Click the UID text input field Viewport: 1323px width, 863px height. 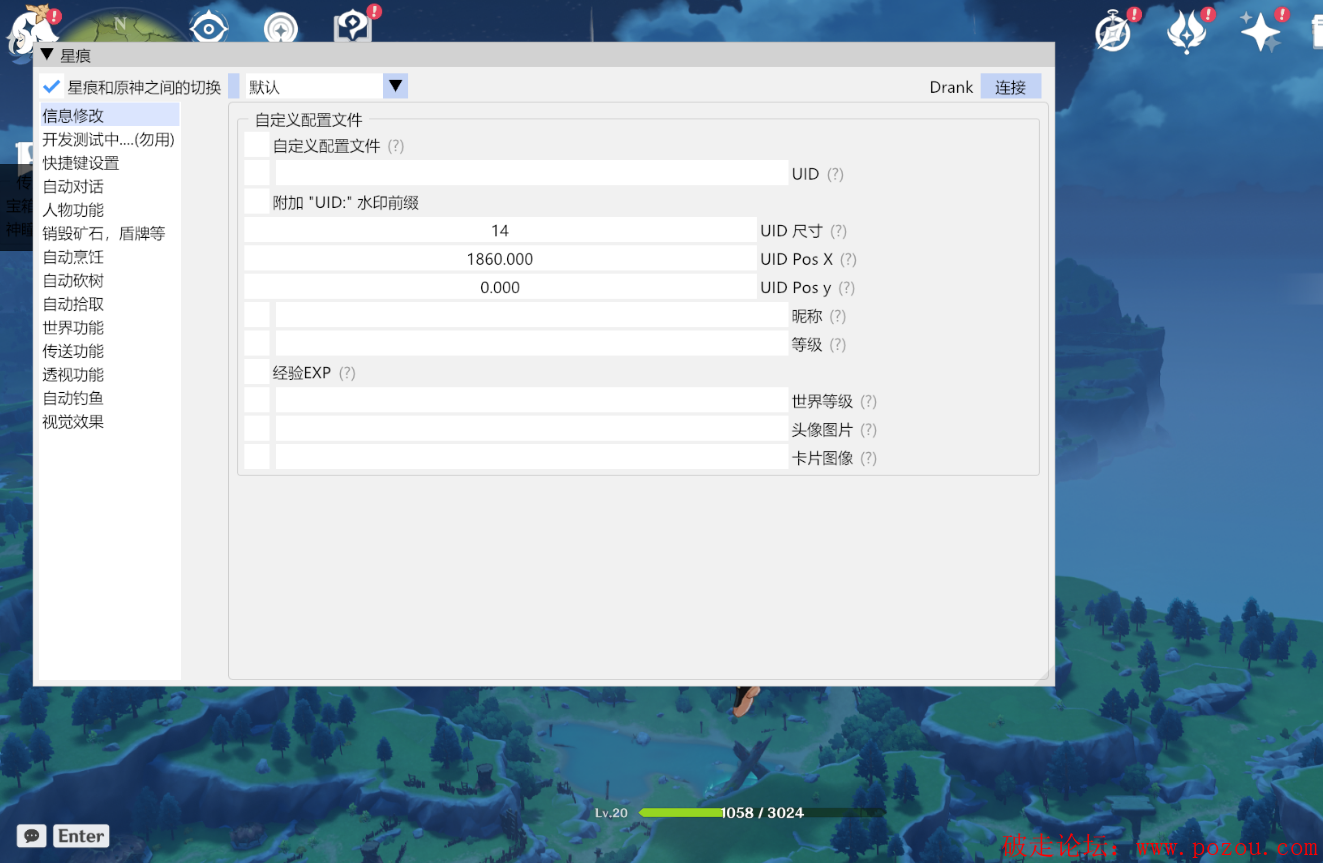pos(532,173)
